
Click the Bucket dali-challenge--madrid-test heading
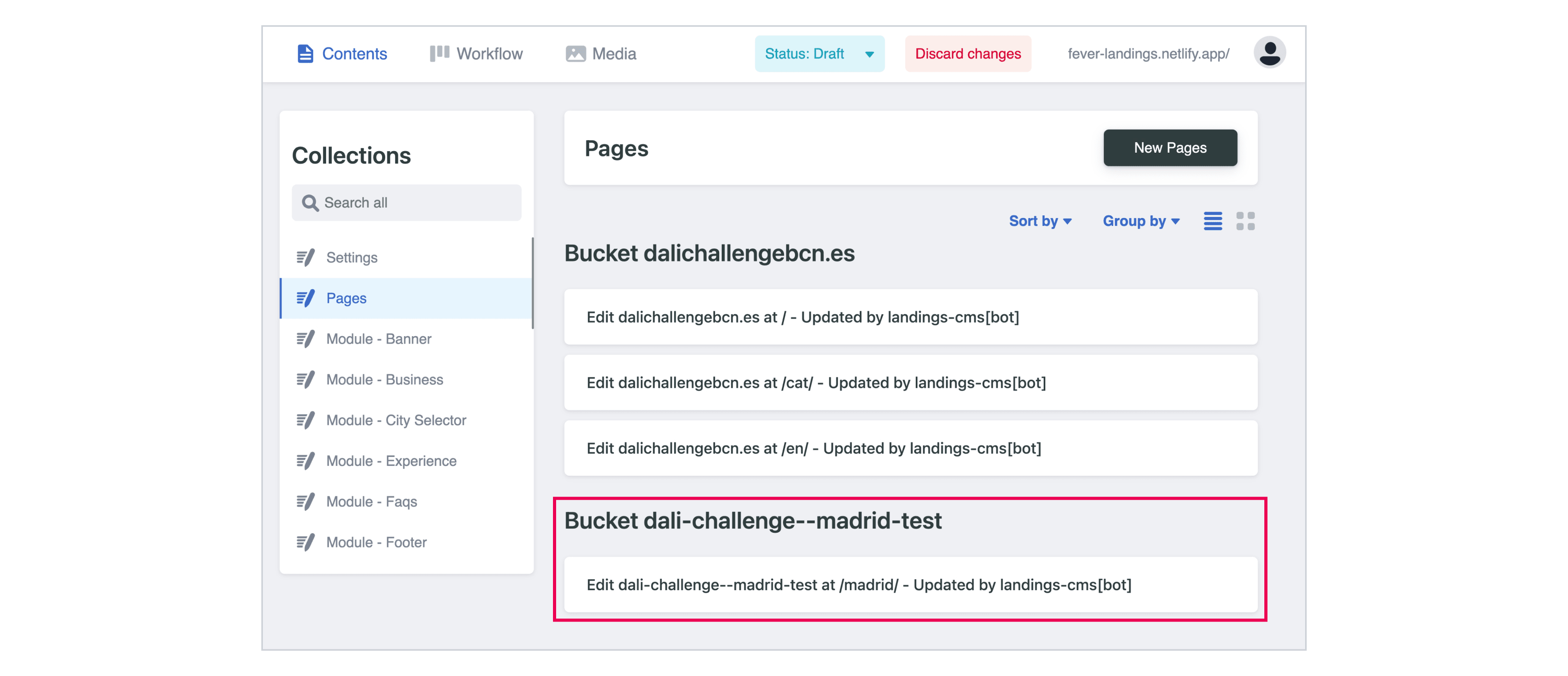click(x=753, y=521)
